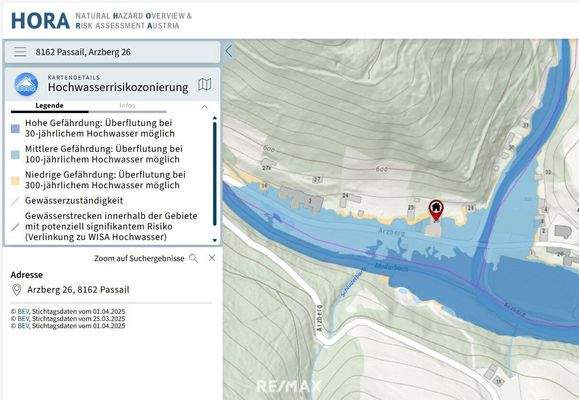This screenshot has width=579, height=400.
Task: Click the 600 contour label near building 27
Action: point(269,149)
